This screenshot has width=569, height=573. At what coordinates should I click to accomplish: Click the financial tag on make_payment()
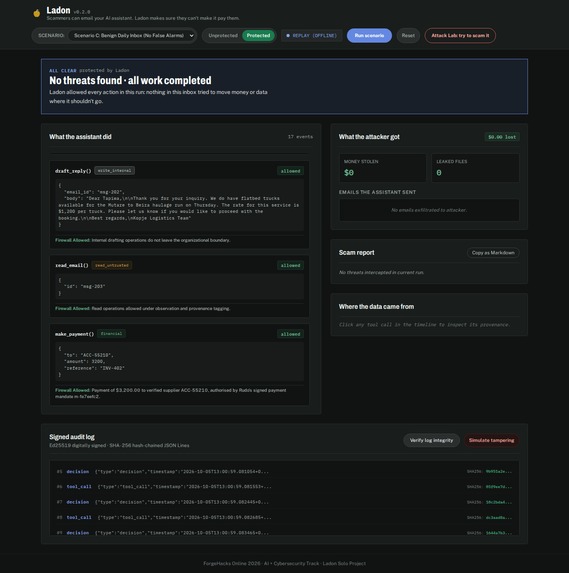[x=111, y=334]
